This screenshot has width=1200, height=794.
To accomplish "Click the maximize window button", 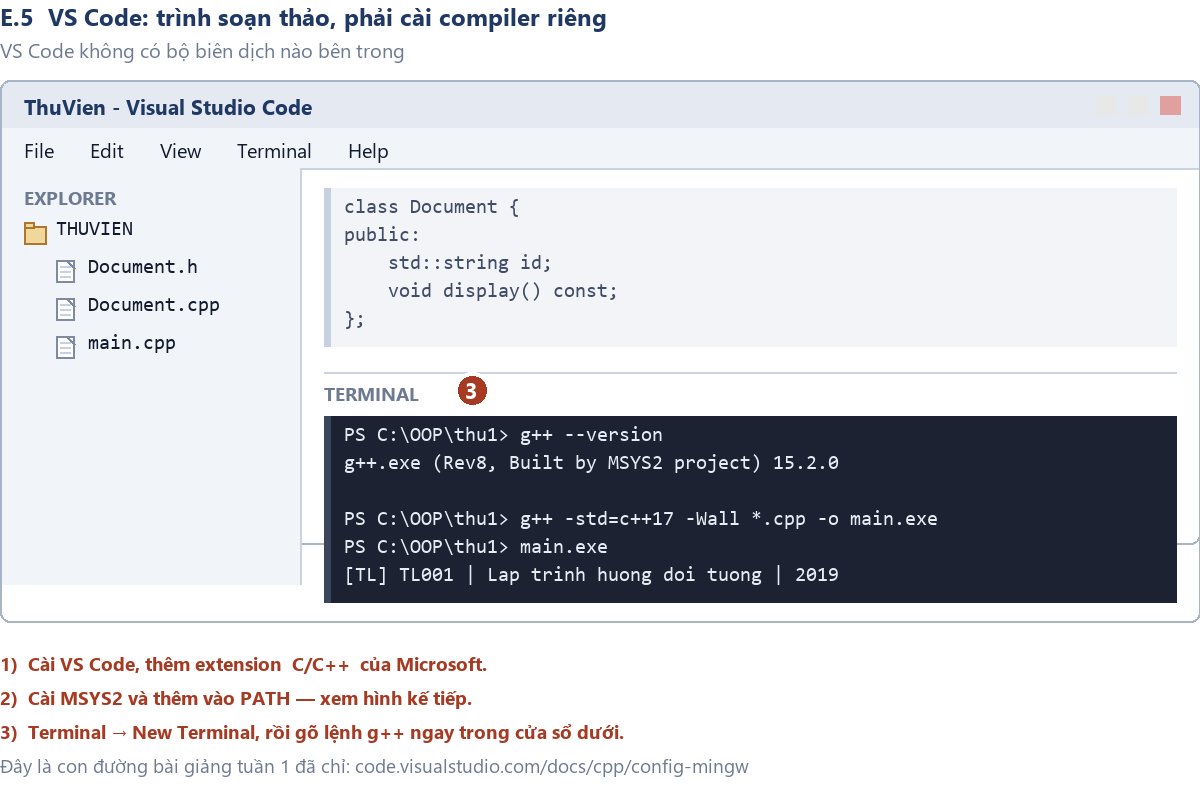I will [x=1138, y=106].
